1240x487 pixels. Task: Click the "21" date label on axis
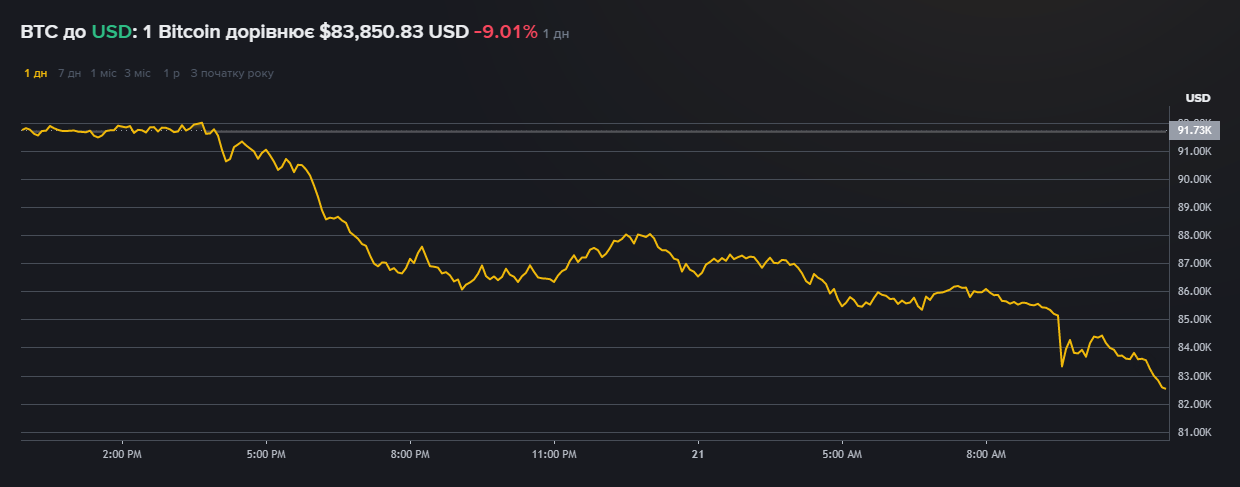pyautogui.click(x=697, y=454)
